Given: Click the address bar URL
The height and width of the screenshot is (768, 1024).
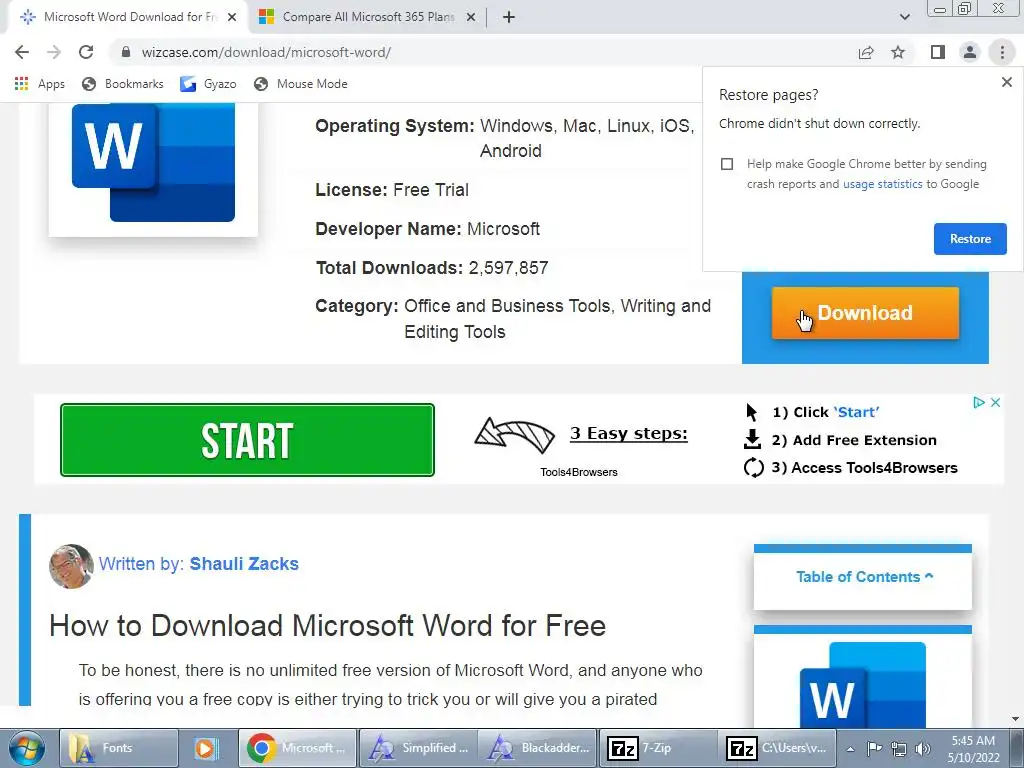Looking at the screenshot, I should (266, 52).
